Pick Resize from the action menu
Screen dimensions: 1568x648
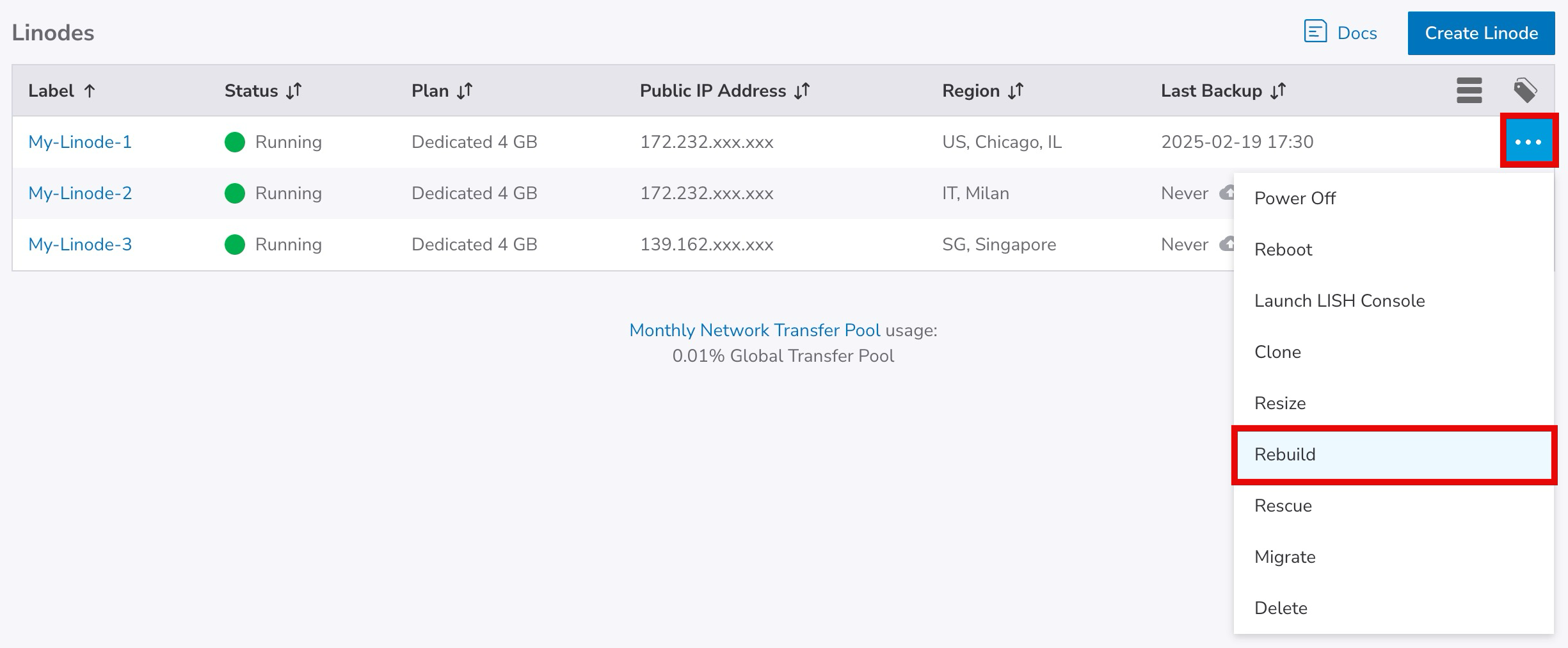[1280, 403]
